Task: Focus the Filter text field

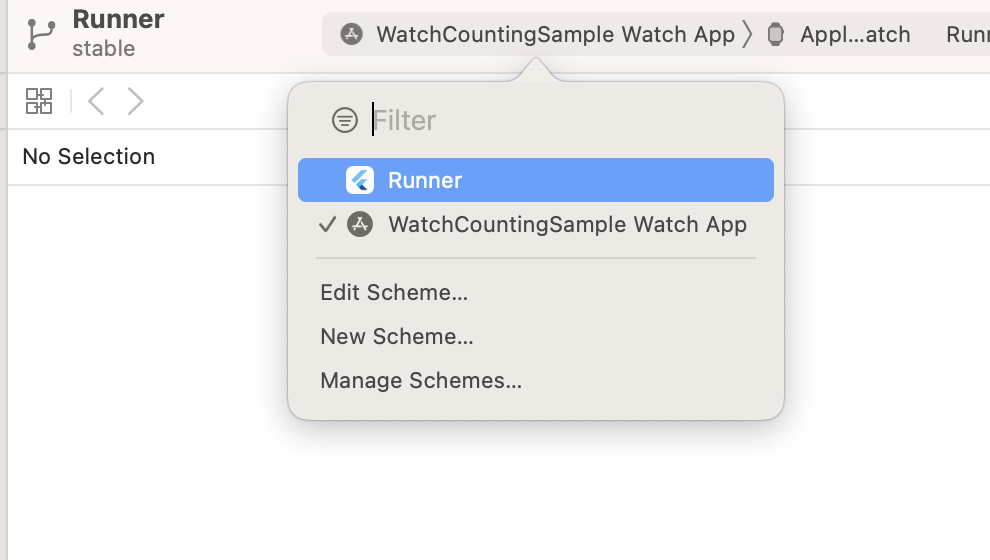Action: coord(560,121)
